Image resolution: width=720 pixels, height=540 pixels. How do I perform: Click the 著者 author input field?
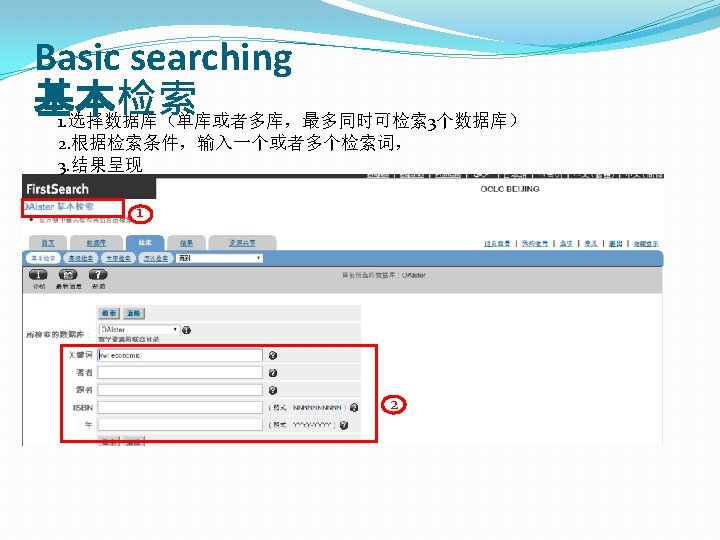180,372
